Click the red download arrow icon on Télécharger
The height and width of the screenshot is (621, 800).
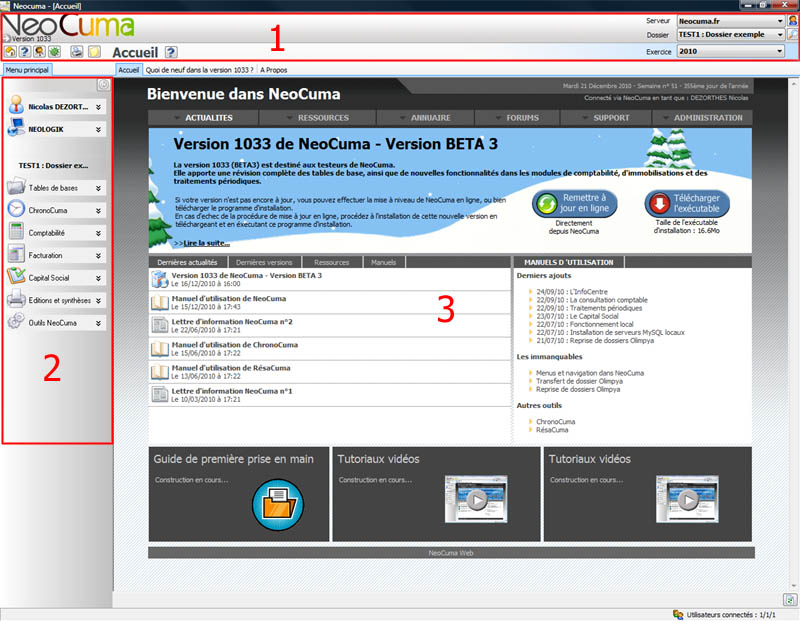coord(659,204)
